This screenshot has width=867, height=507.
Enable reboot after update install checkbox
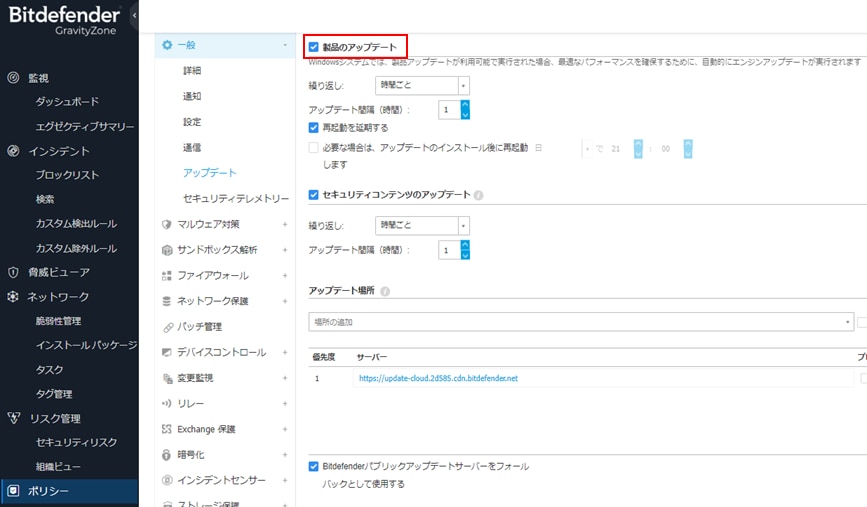[314, 148]
